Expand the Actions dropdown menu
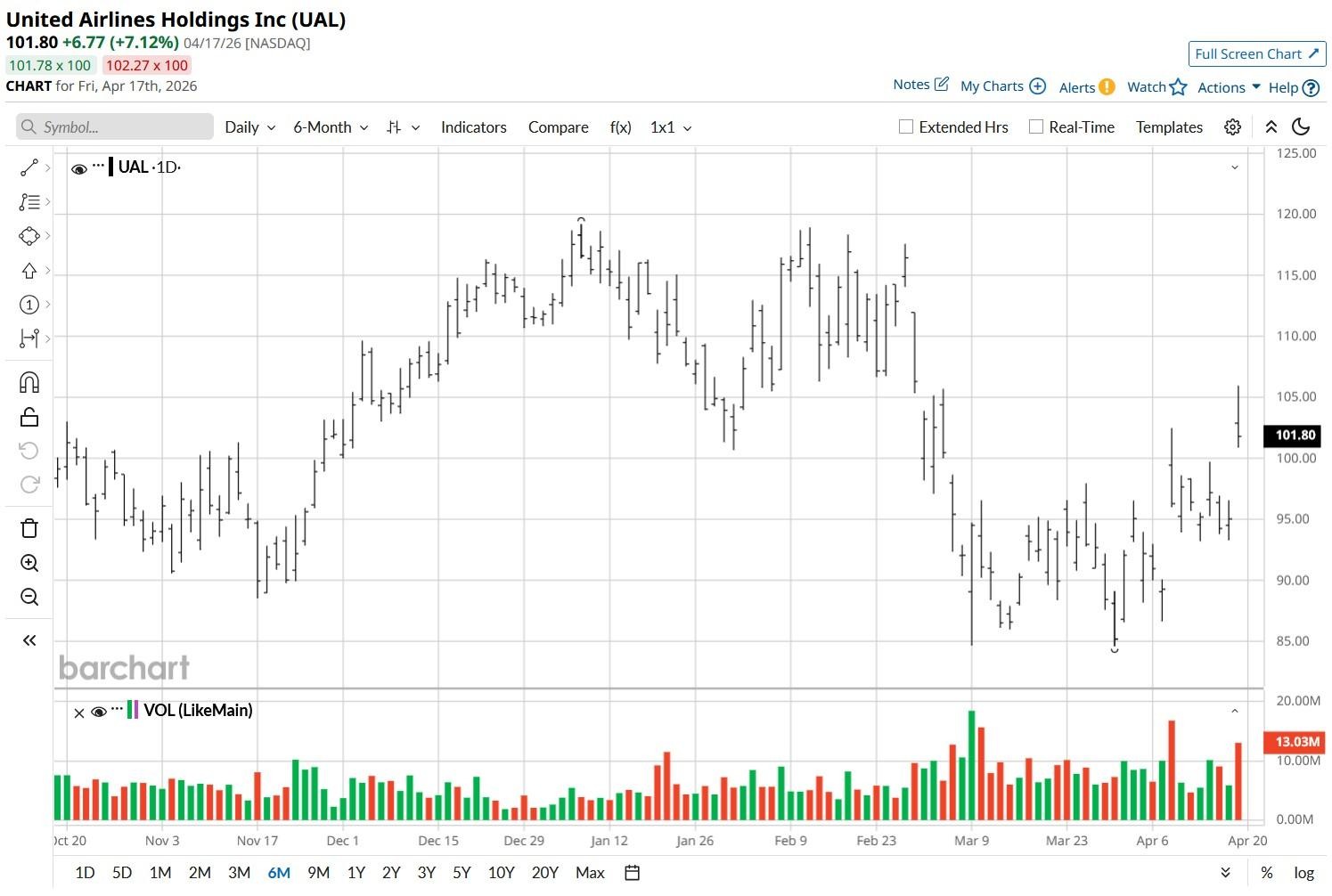This screenshot has width=1332, height=896. pyautogui.click(x=1229, y=87)
